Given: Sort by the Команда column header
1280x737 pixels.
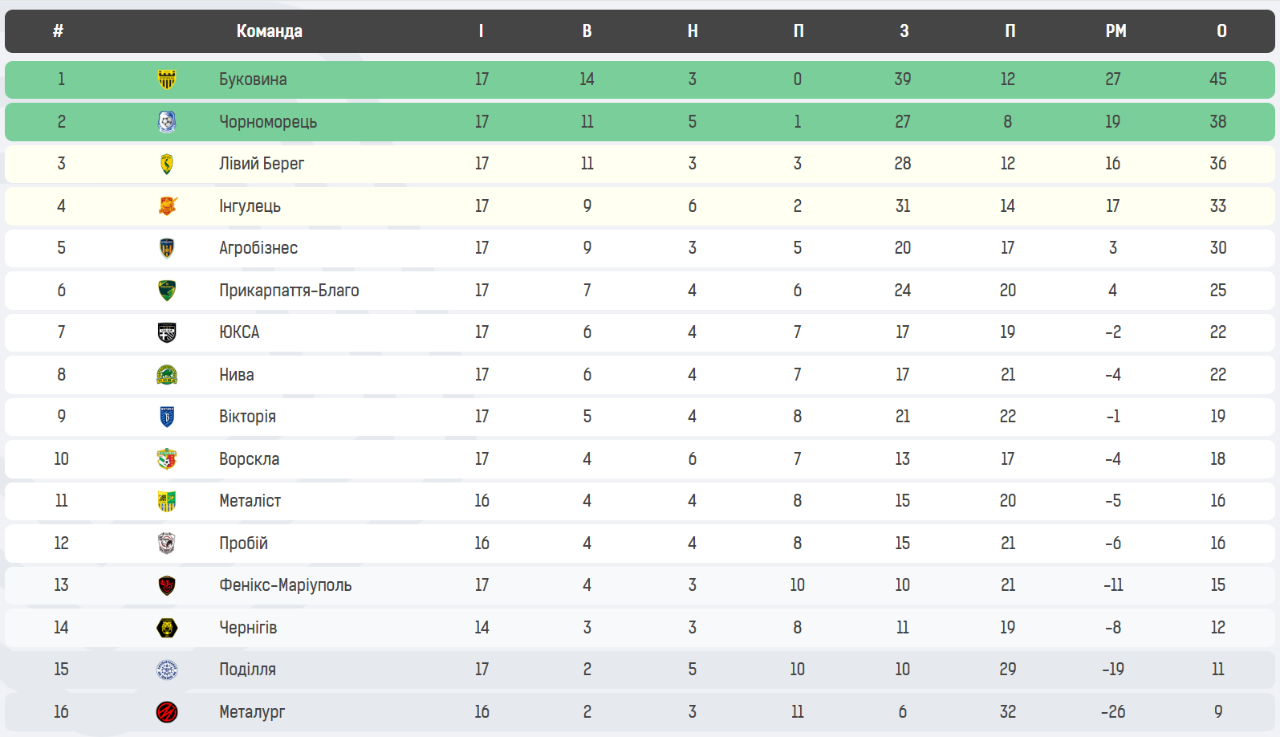Looking at the screenshot, I should [269, 31].
